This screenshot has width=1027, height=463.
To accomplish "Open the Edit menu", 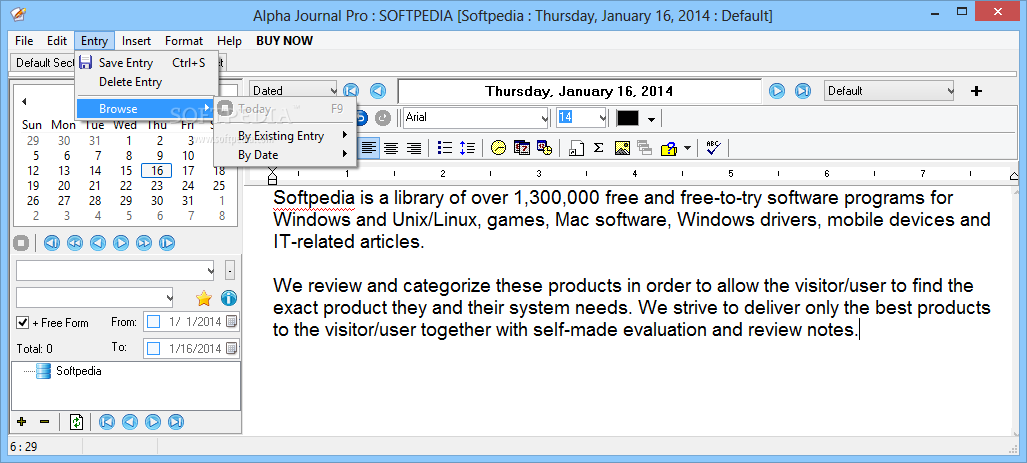I will point(57,41).
